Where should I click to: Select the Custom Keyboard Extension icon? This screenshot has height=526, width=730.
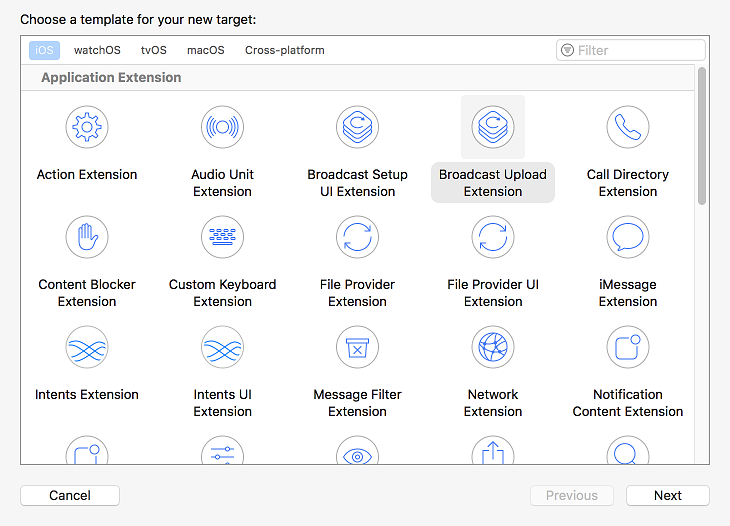[x=222, y=237]
